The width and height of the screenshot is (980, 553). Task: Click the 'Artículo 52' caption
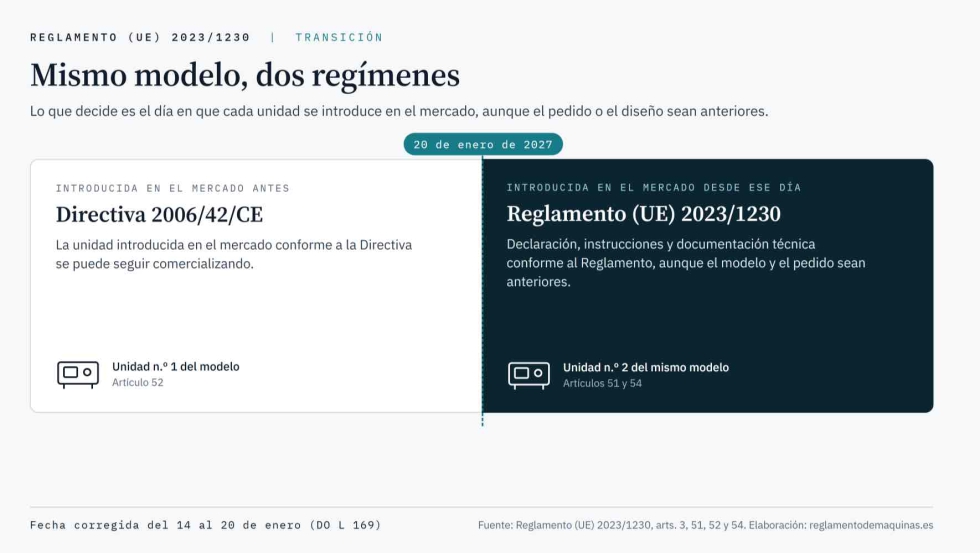click(138, 382)
